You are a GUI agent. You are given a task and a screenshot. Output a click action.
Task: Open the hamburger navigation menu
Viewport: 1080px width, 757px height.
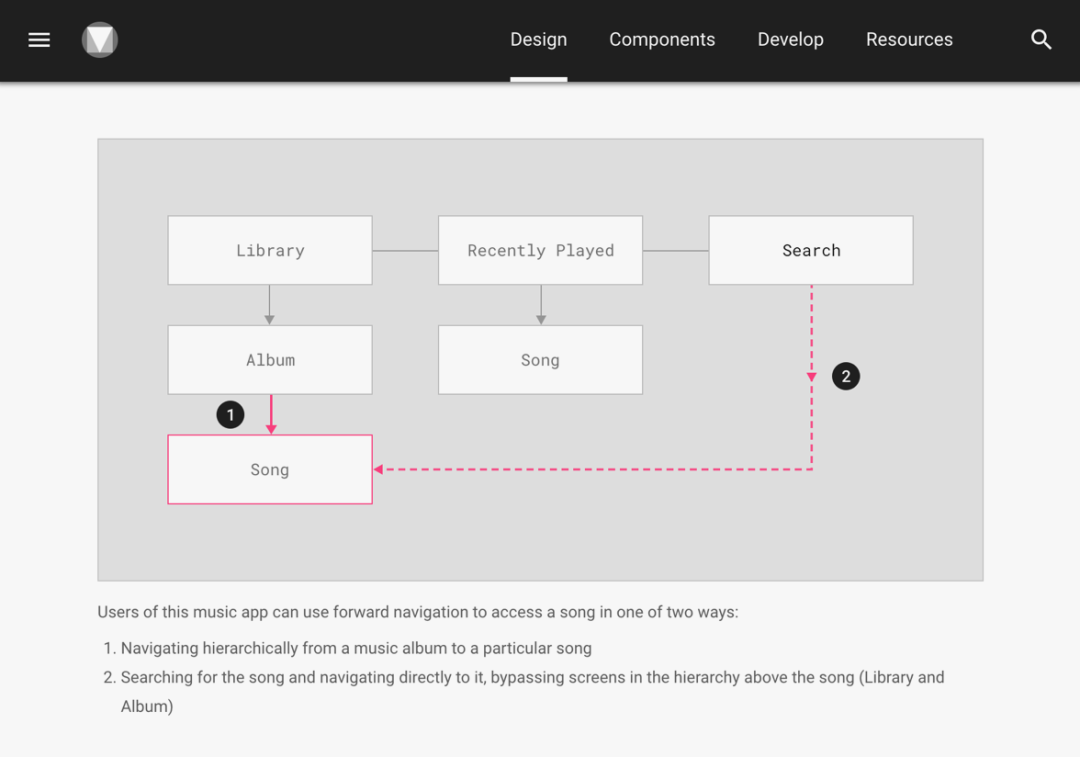[x=39, y=40]
